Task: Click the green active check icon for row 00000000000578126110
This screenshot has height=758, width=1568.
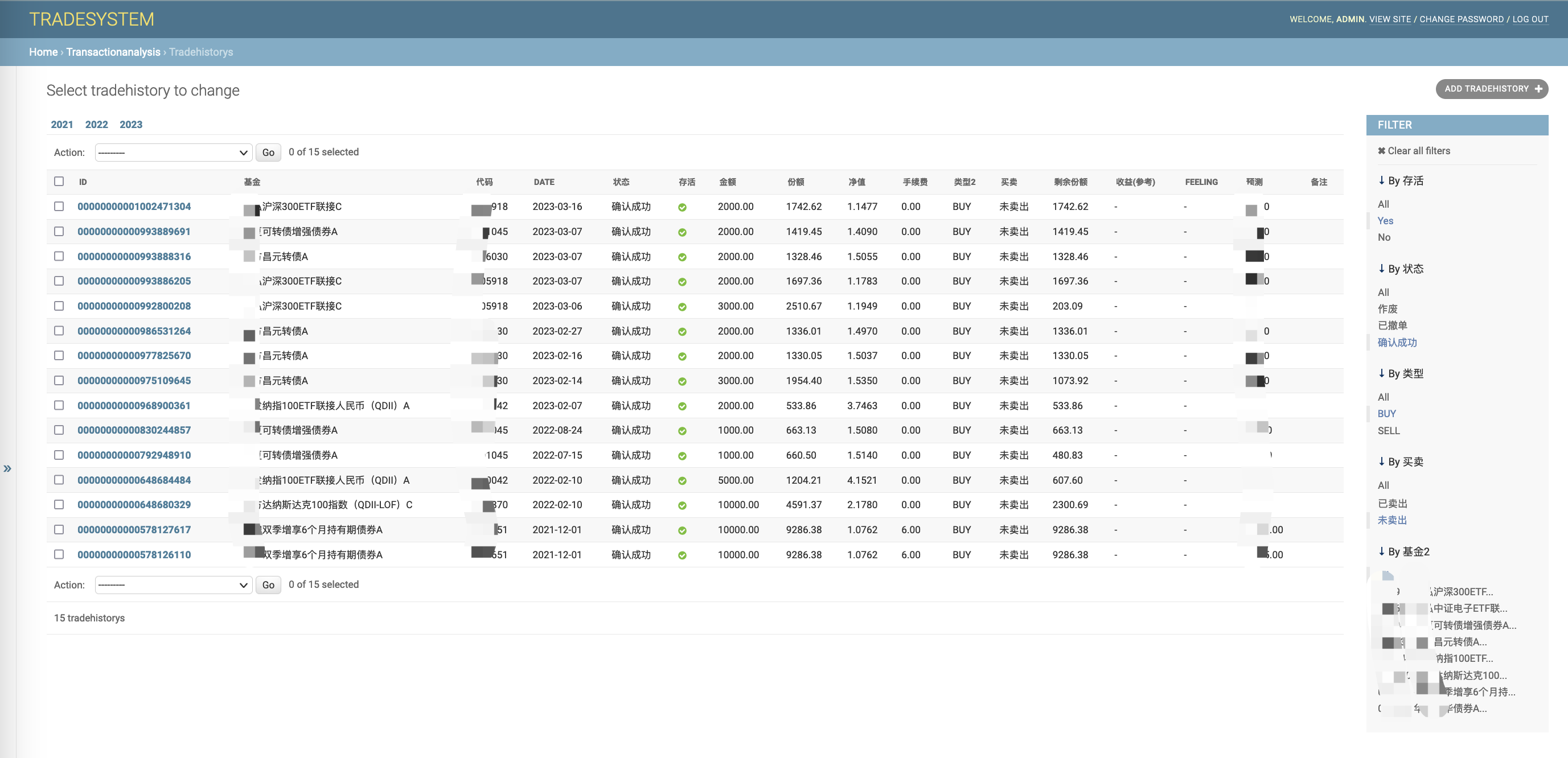Action: coord(682,555)
